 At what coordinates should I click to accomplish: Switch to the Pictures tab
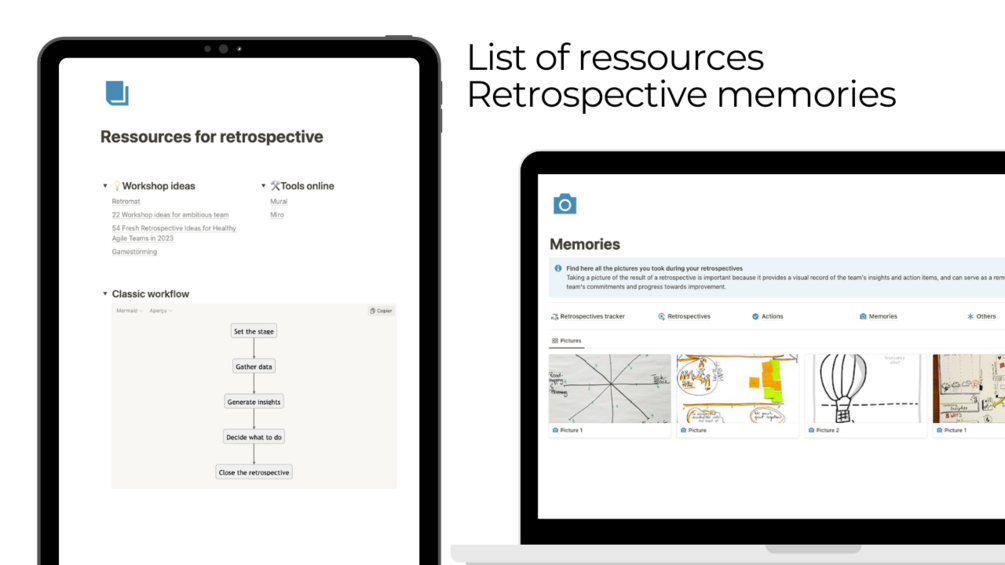[x=567, y=341]
